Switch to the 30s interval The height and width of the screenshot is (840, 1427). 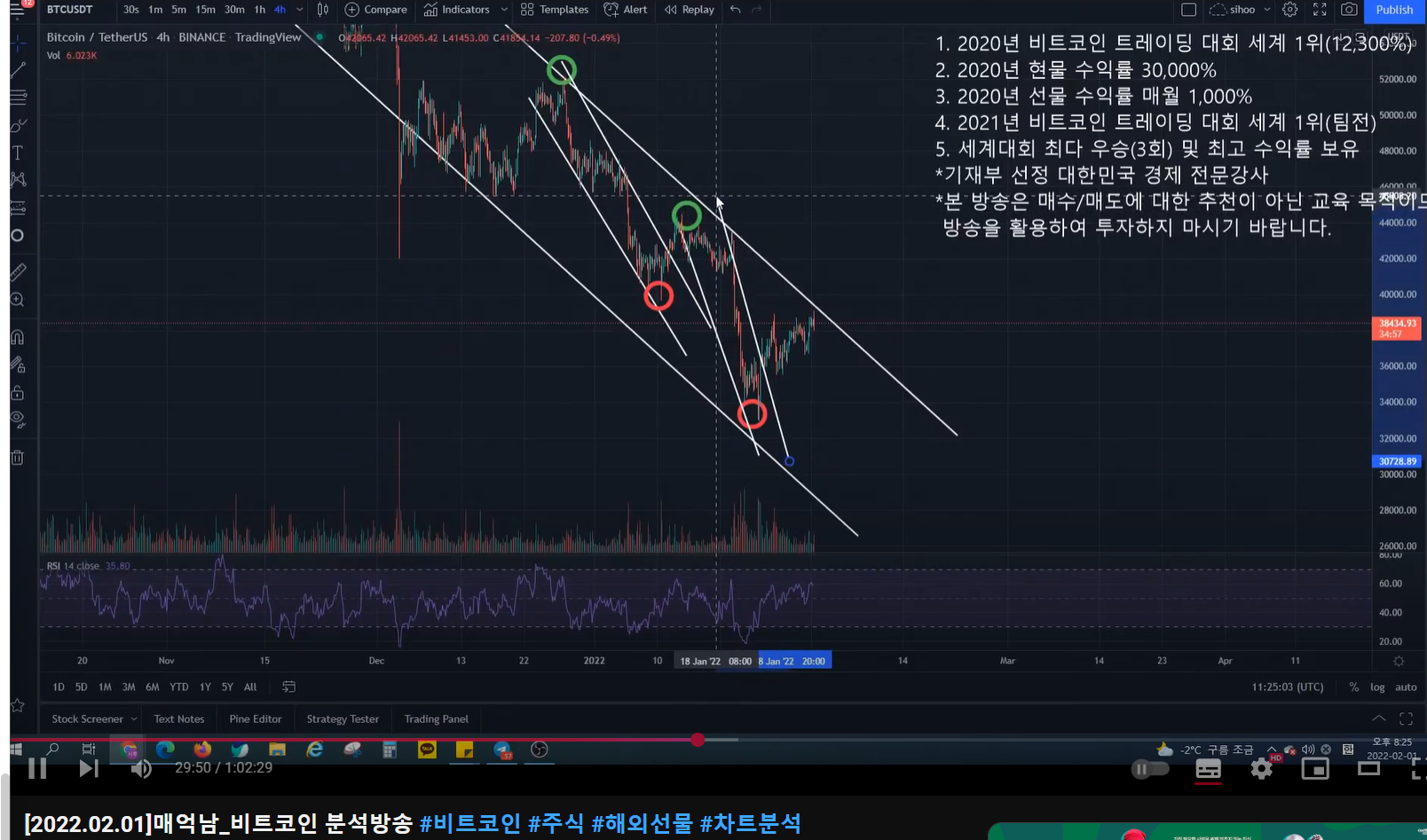131,10
